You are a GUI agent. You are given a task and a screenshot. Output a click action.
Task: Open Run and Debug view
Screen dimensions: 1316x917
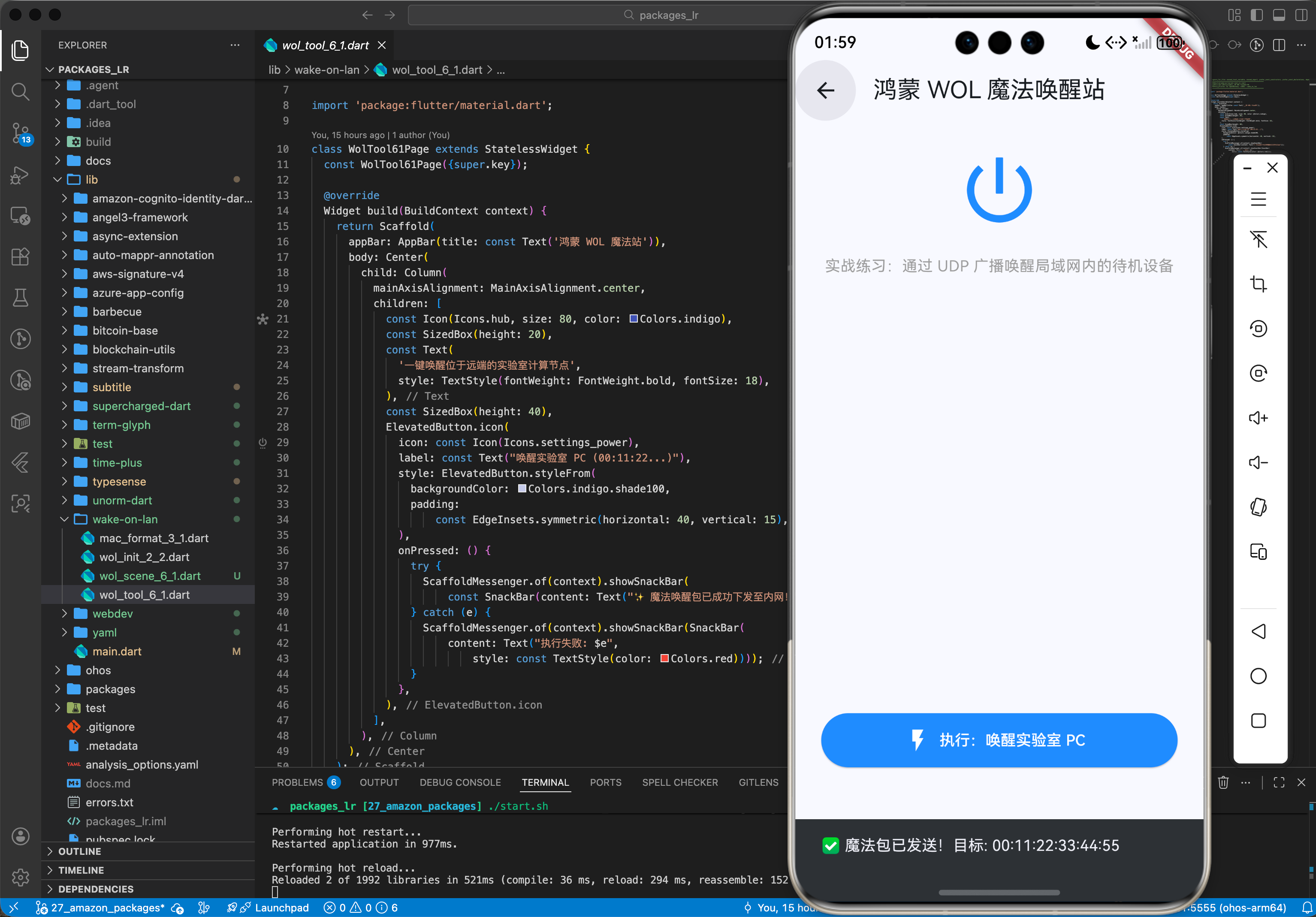pyautogui.click(x=20, y=175)
